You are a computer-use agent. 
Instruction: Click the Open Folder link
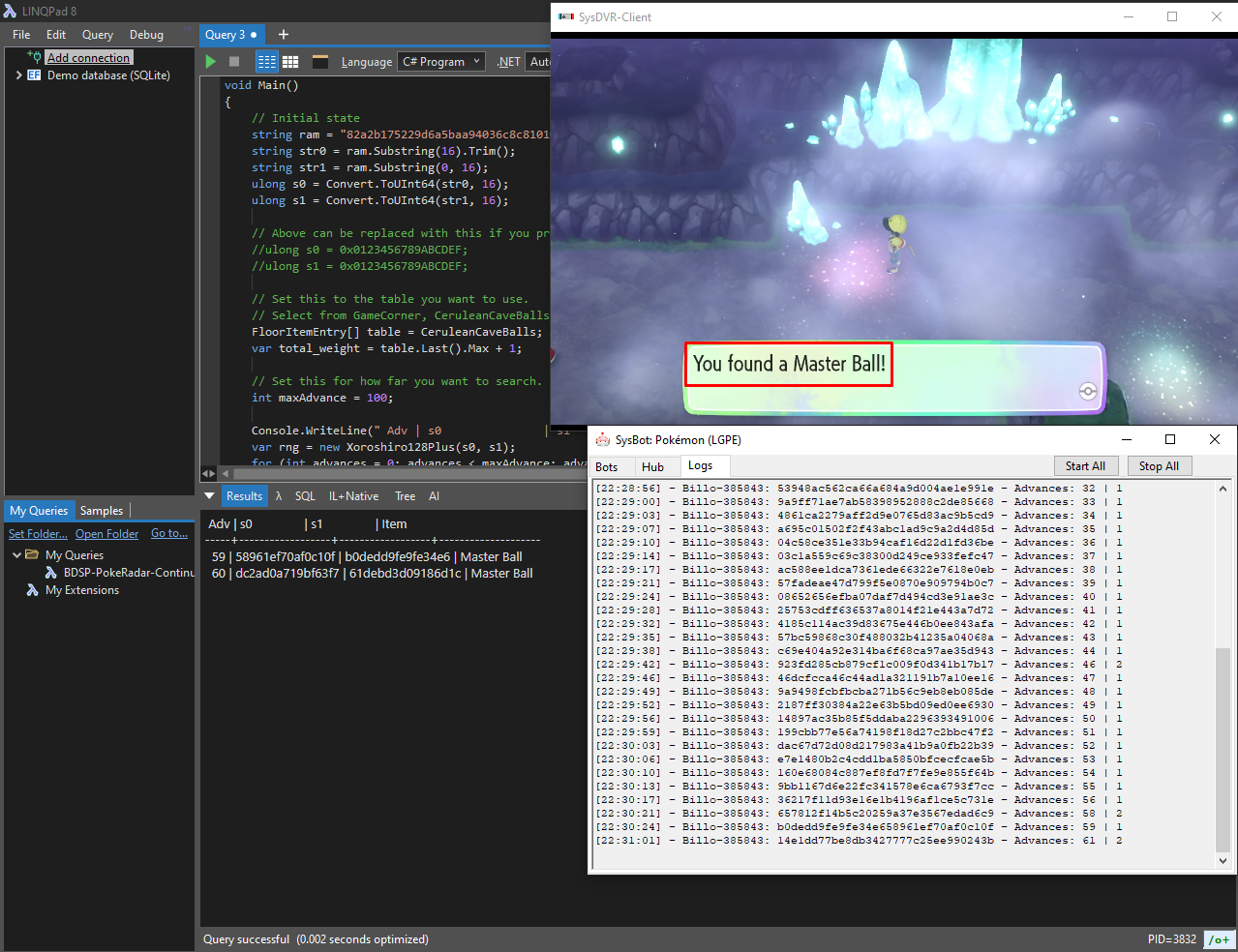point(106,533)
